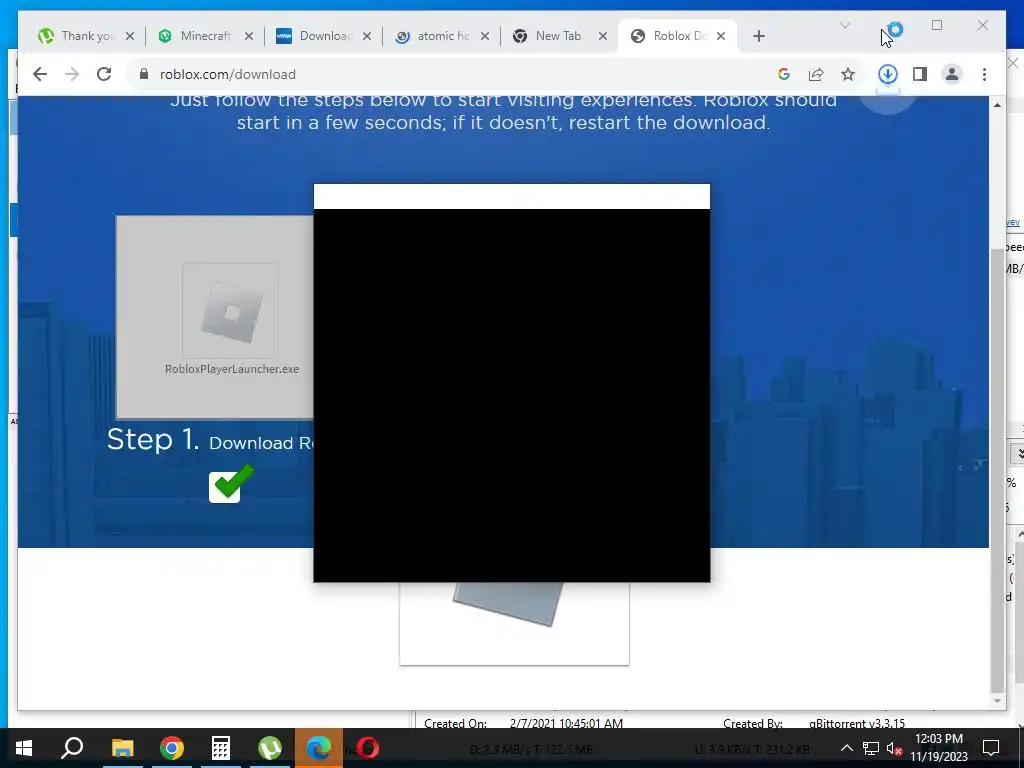
Task: Switch to the 'Thank you' uTorrent tab
Action: 86,36
